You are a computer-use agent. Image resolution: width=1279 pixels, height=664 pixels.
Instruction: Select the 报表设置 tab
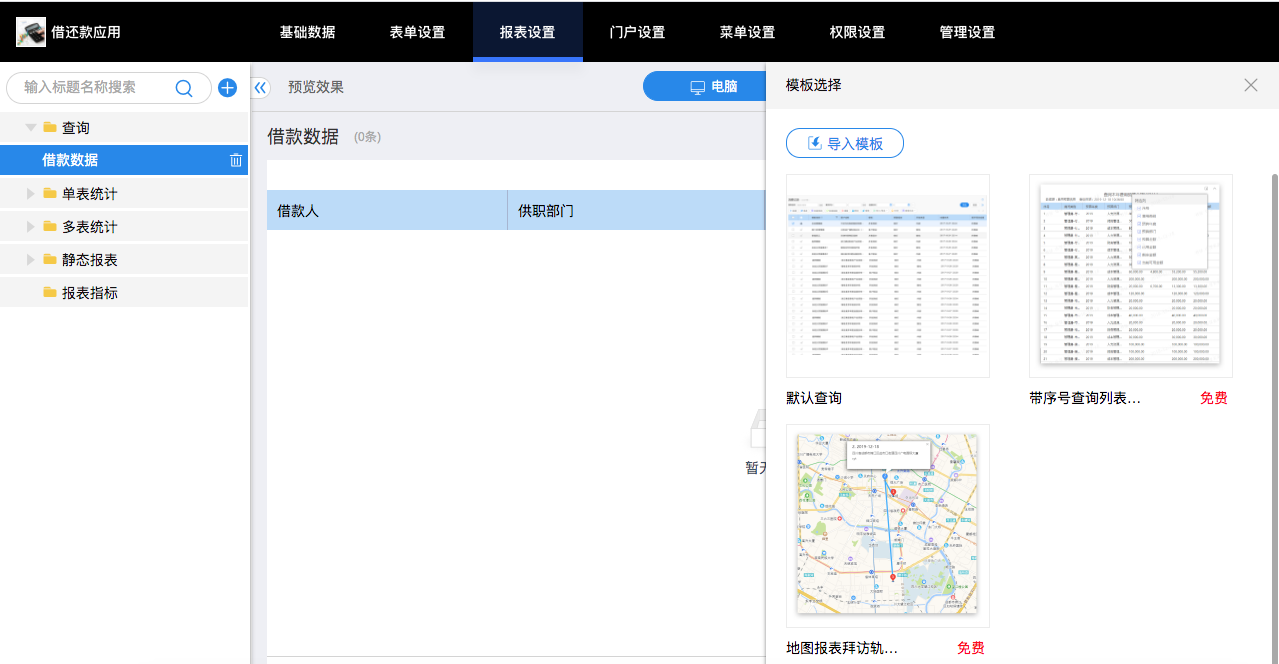click(x=527, y=32)
